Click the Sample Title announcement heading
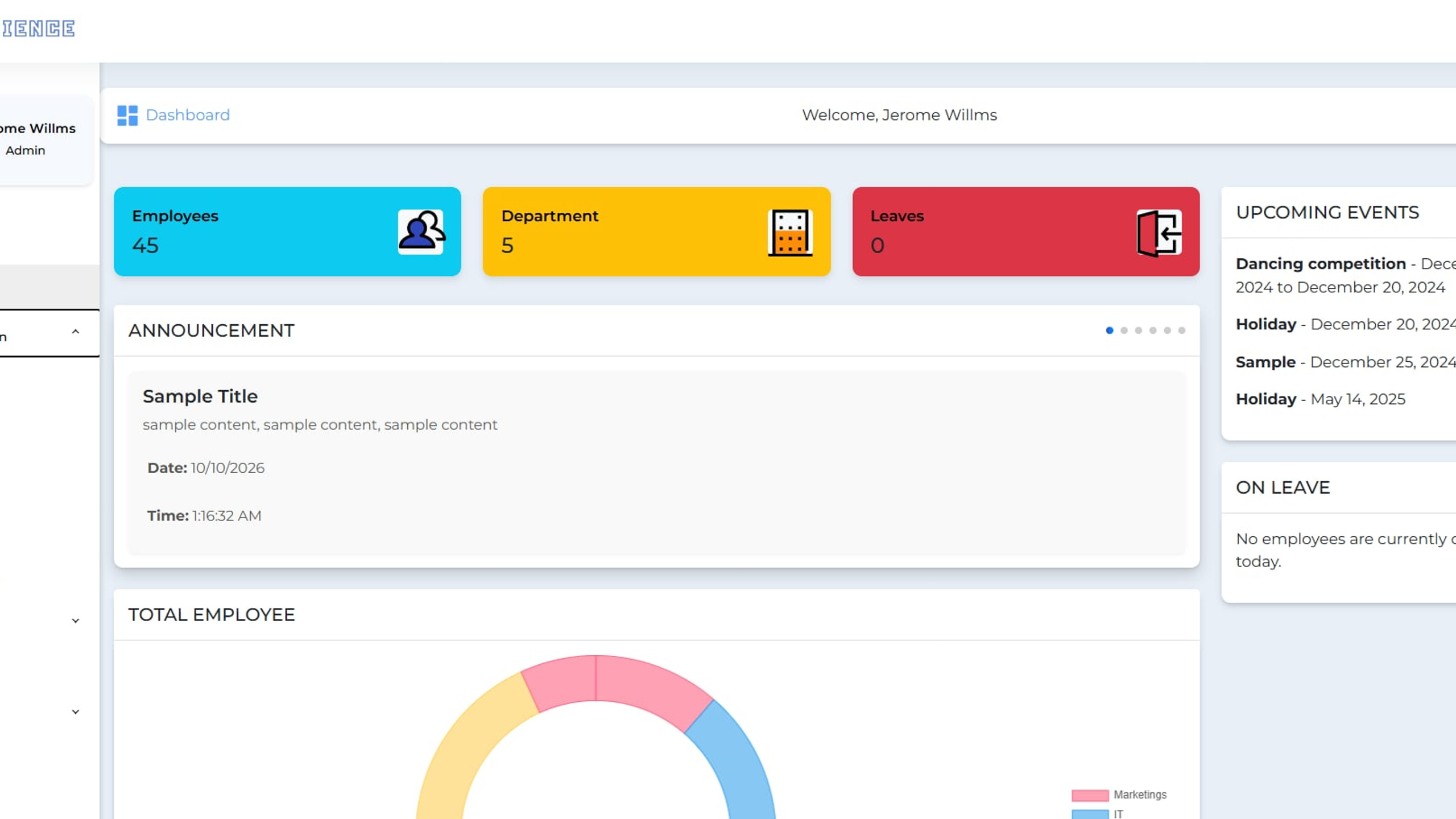The height and width of the screenshot is (819, 1456). click(x=200, y=396)
